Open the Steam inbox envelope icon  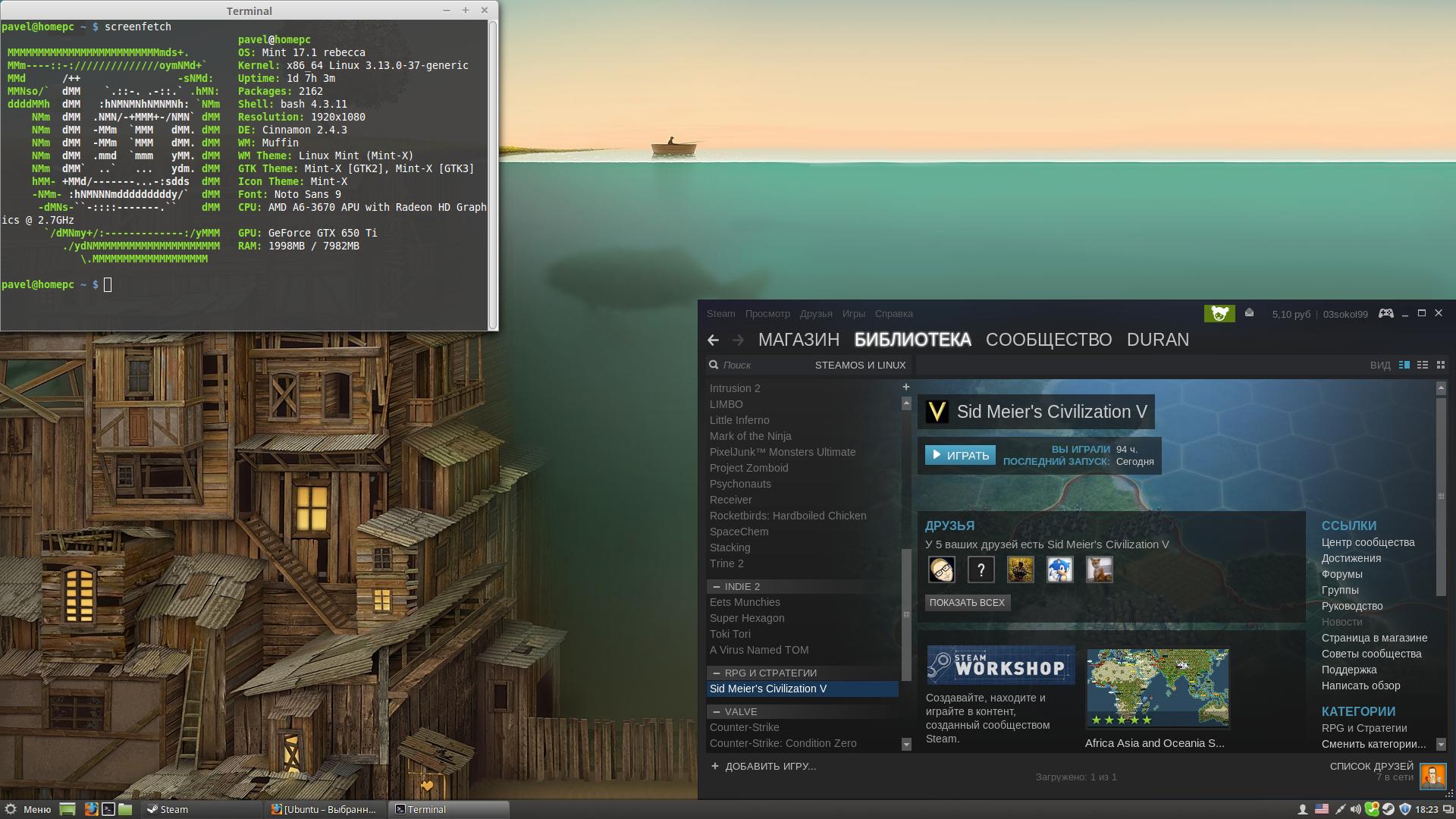pyautogui.click(x=1249, y=312)
